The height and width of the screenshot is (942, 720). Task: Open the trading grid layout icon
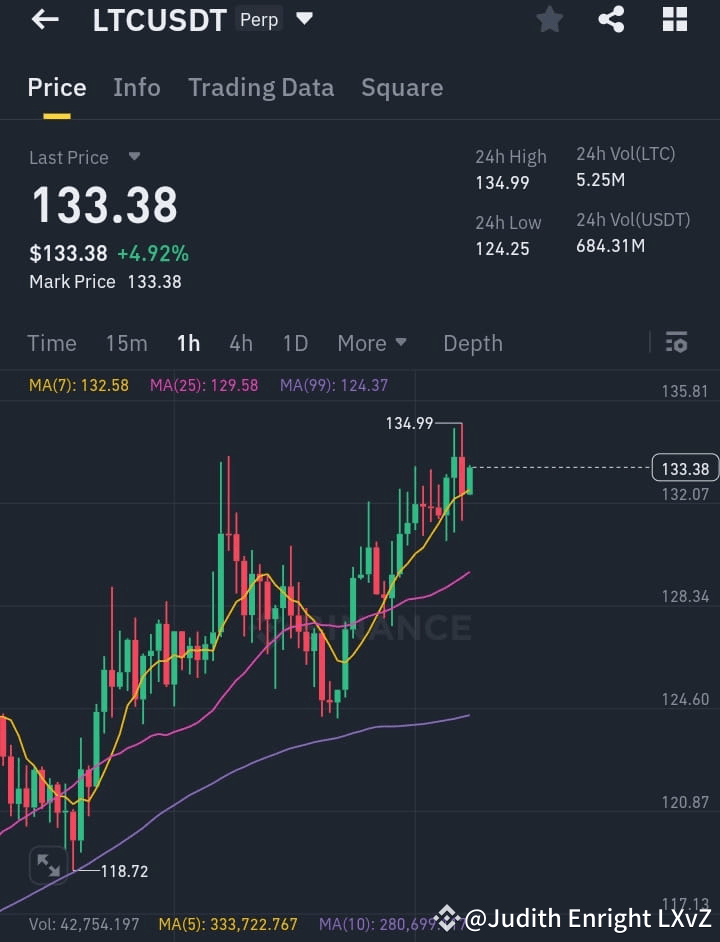(x=674, y=19)
